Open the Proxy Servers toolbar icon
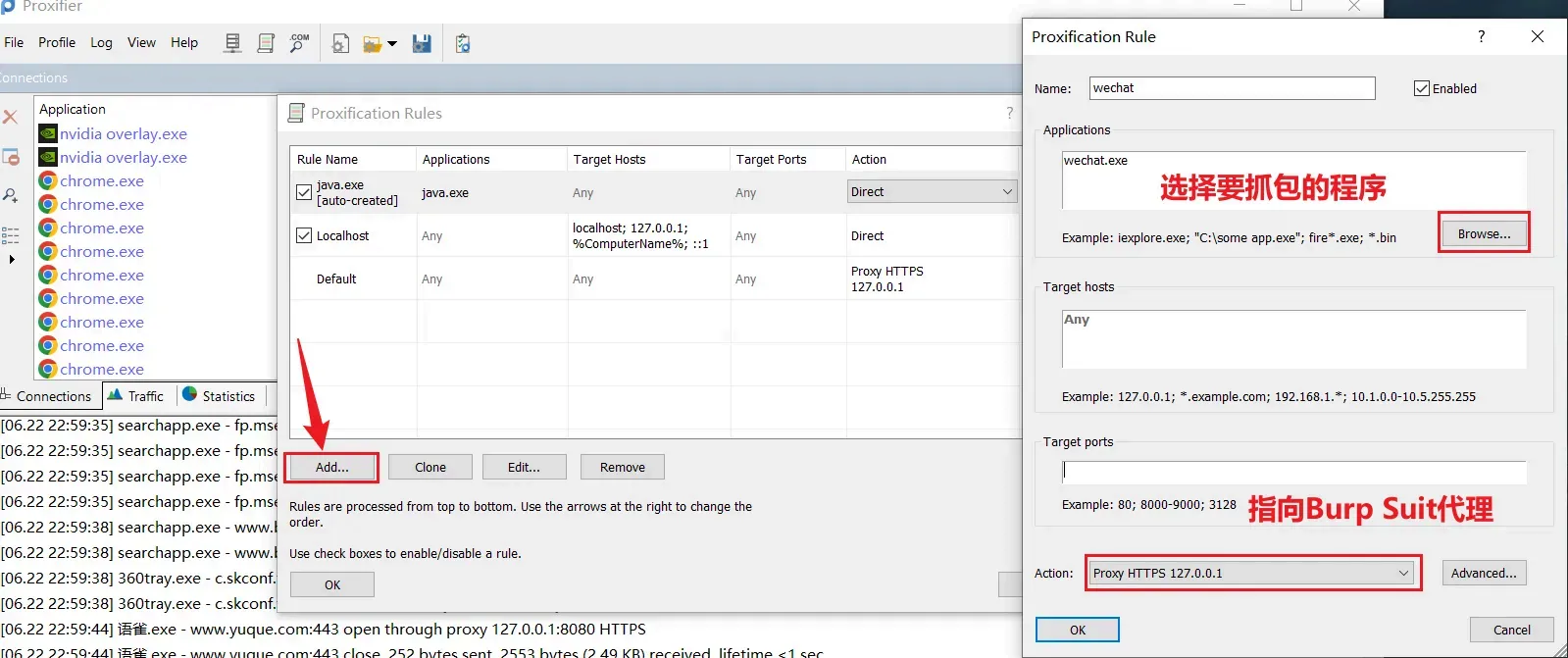This screenshot has height=658, width=1568. [232, 43]
